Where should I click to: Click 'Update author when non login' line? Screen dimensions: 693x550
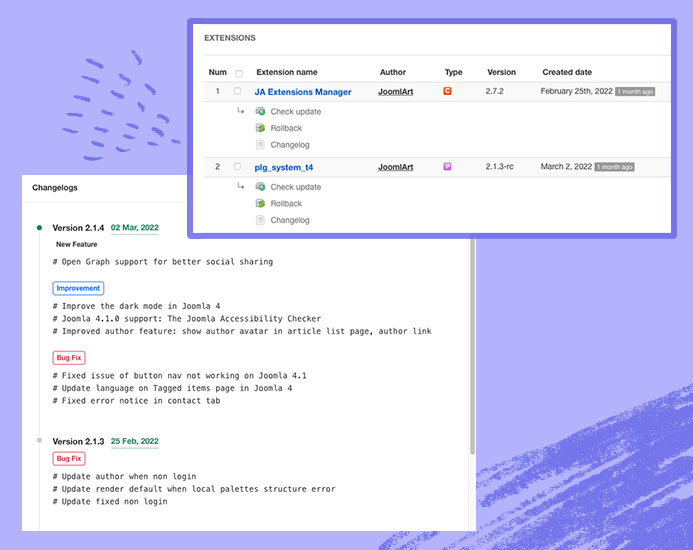point(124,477)
